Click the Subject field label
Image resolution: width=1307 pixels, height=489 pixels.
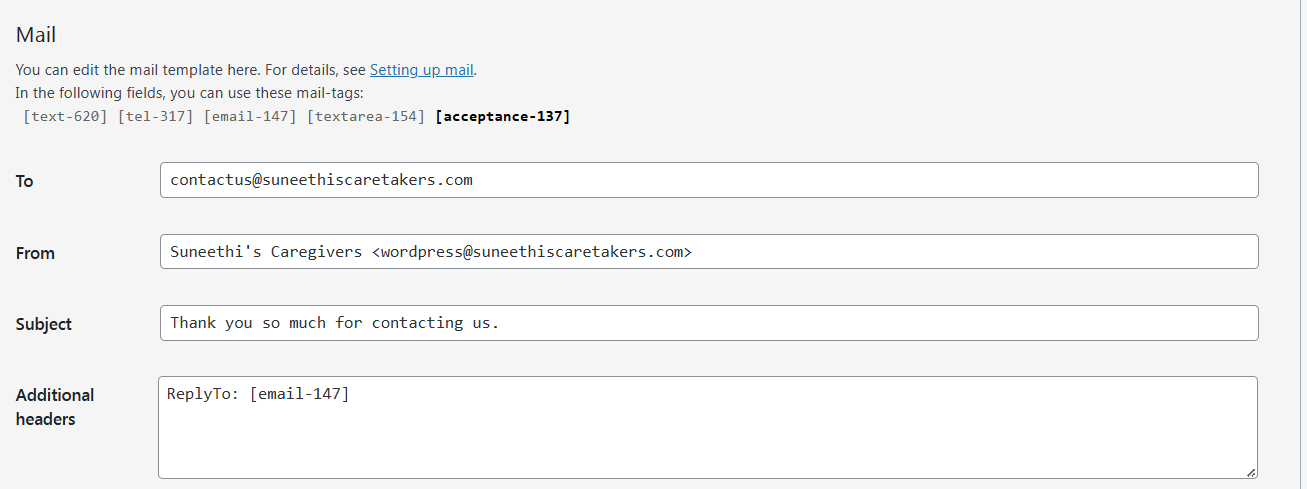click(x=44, y=325)
